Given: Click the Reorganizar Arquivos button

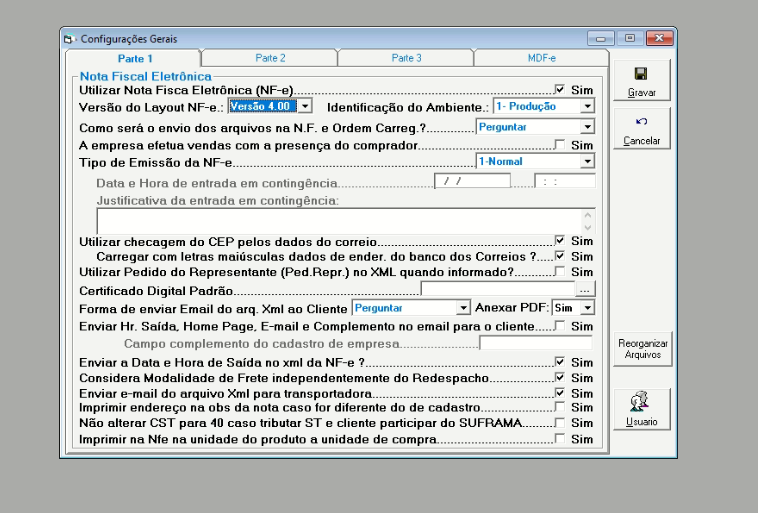Looking at the screenshot, I should click(x=642, y=349).
